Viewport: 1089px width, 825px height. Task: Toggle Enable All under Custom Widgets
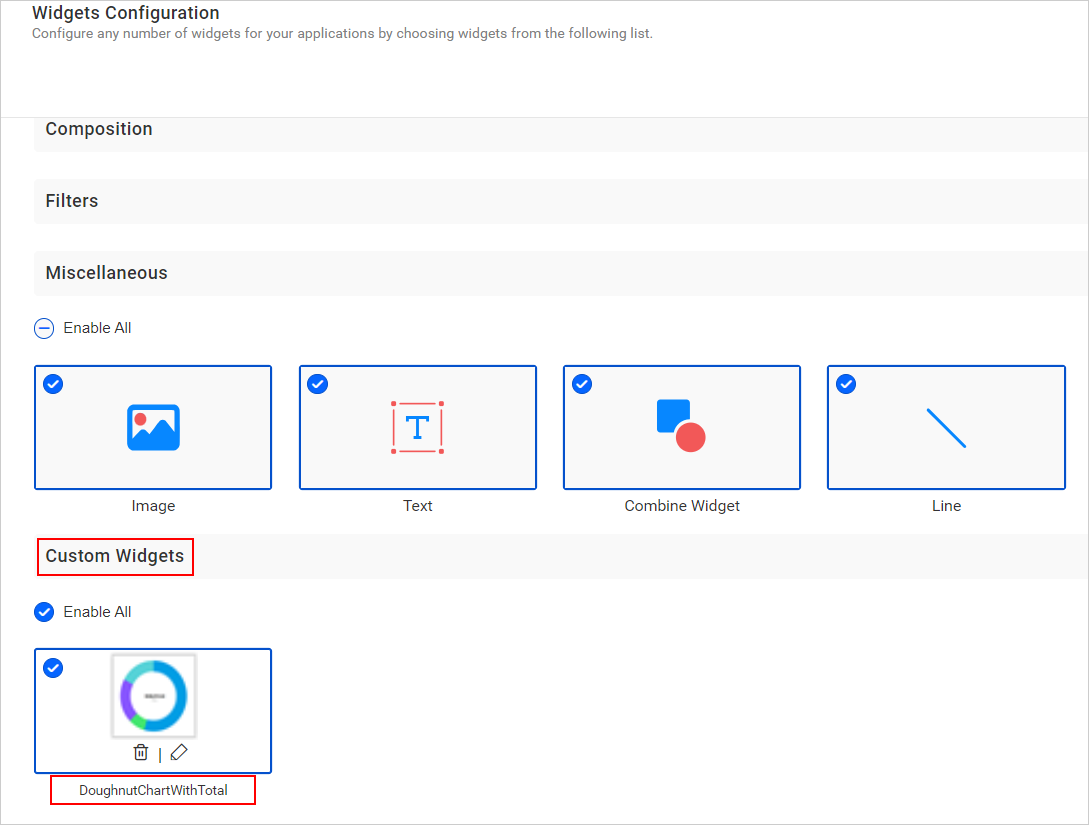tap(44, 612)
